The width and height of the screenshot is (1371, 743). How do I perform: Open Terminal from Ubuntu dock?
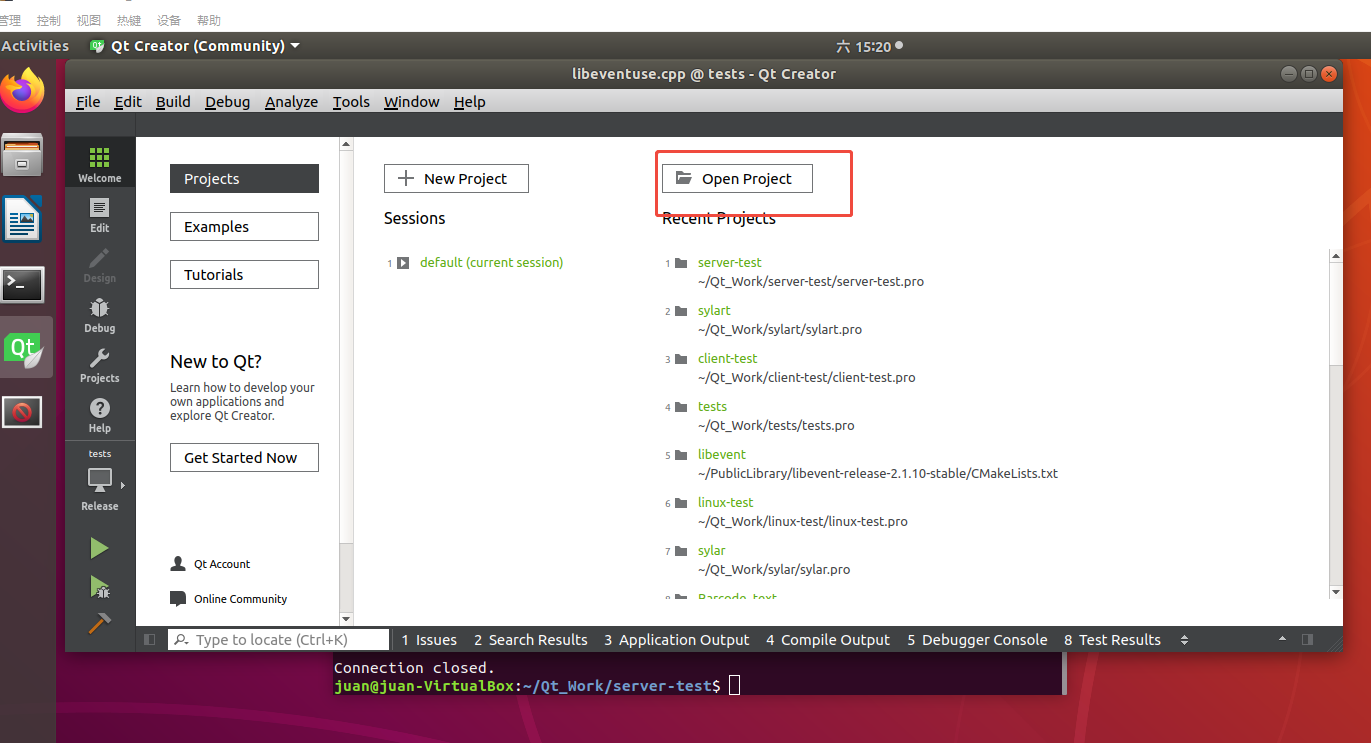[23, 285]
